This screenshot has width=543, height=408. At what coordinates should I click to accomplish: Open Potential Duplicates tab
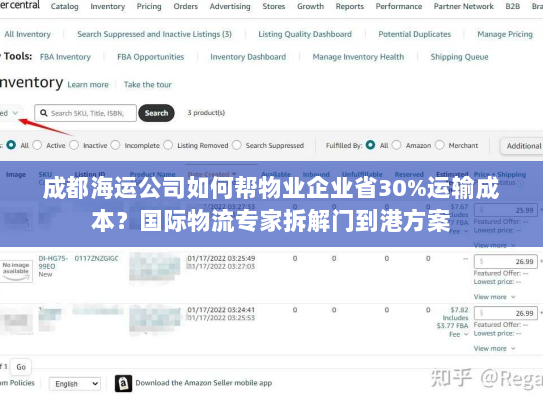(x=415, y=34)
